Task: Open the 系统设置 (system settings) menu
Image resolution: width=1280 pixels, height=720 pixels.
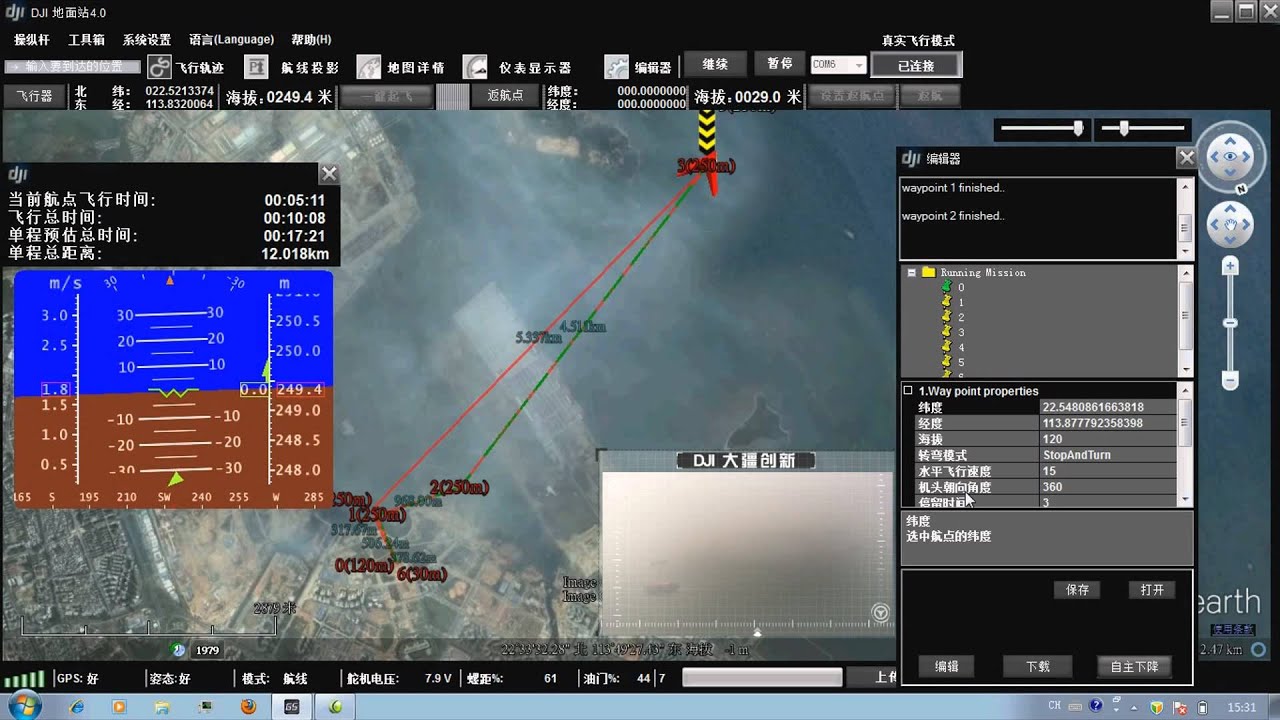Action: tap(147, 39)
